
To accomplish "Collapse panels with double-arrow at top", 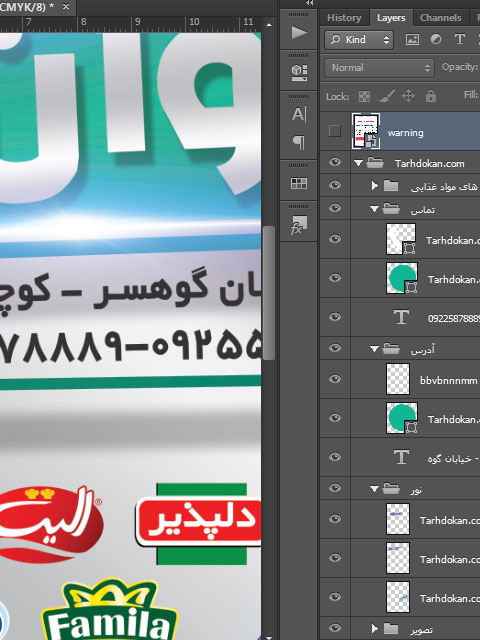I will [310, 3].
